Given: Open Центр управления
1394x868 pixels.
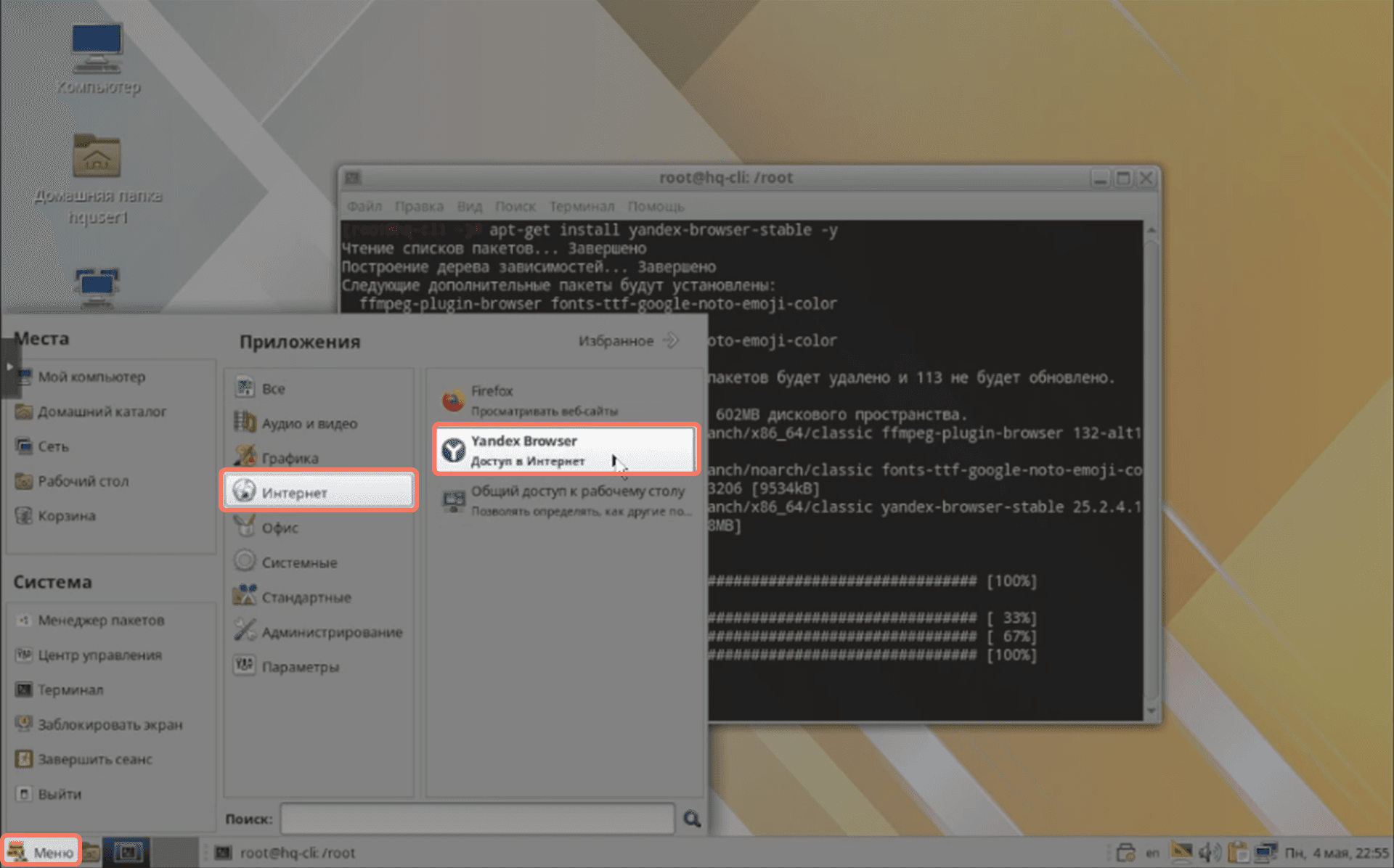Looking at the screenshot, I should coord(112,655).
